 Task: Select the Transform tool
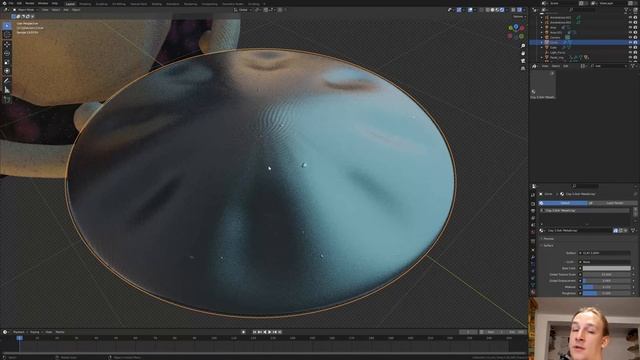point(7,71)
